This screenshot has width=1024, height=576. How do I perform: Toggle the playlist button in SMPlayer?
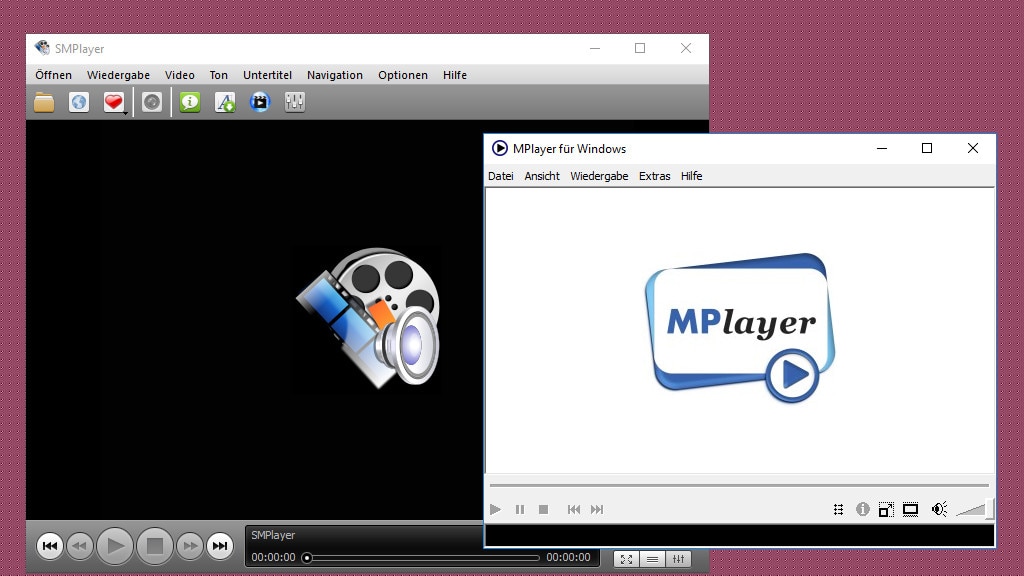pyautogui.click(x=652, y=559)
